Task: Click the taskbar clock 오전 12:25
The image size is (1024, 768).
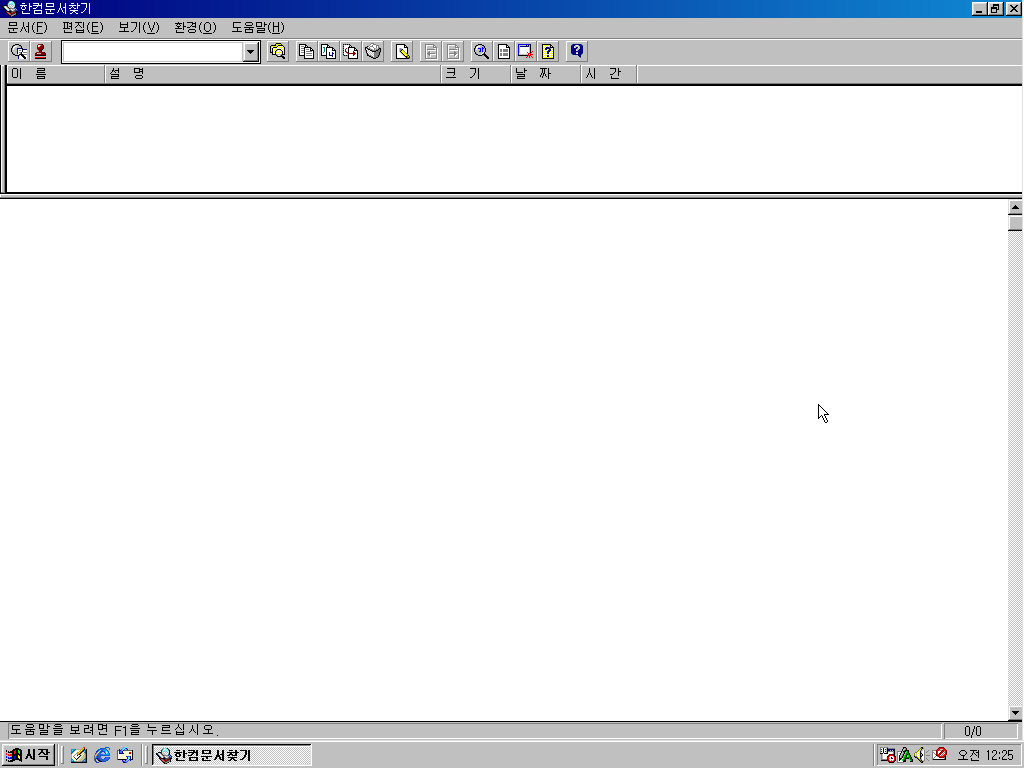Action: click(985, 756)
